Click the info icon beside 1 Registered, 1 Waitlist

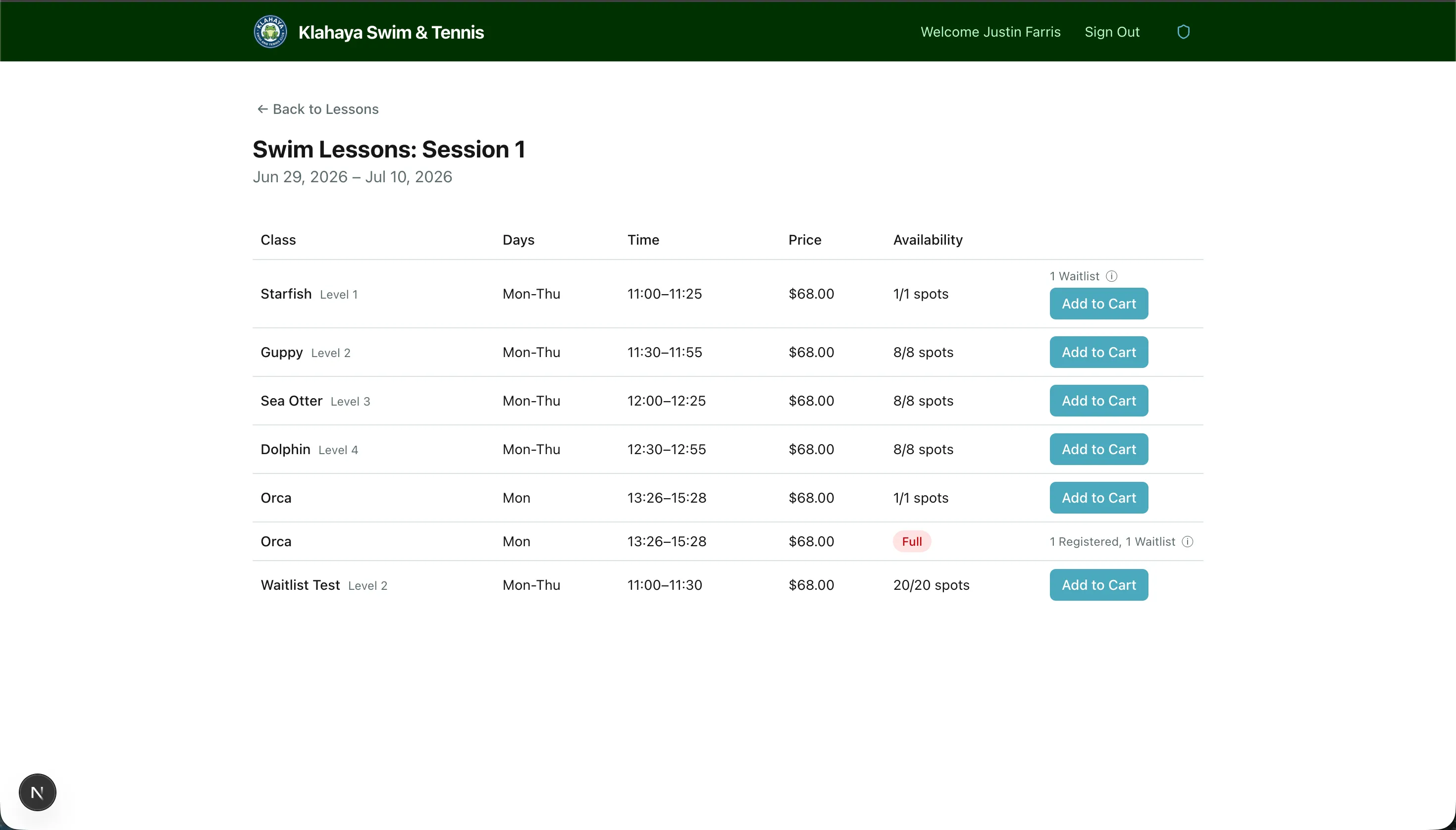(1188, 541)
